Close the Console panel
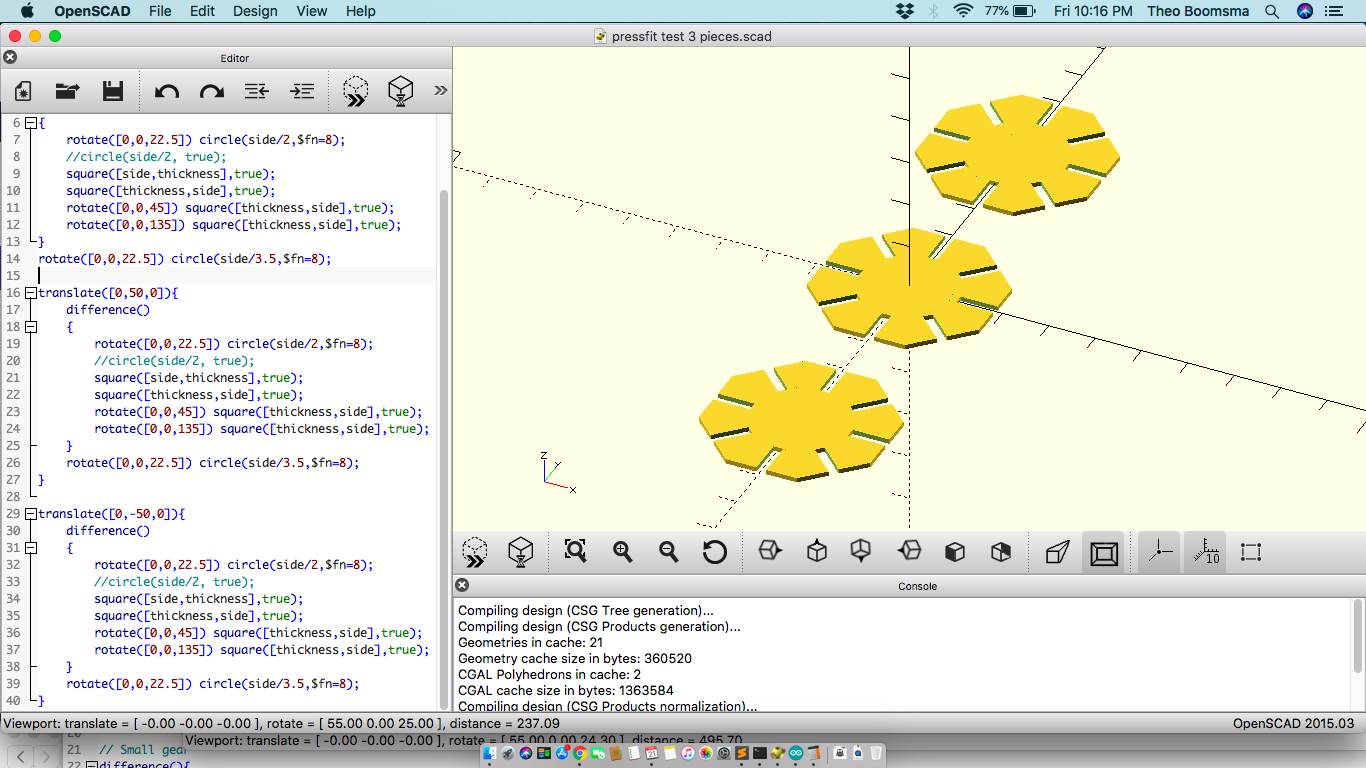The height and width of the screenshot is (768, 1366). (461, 585)
